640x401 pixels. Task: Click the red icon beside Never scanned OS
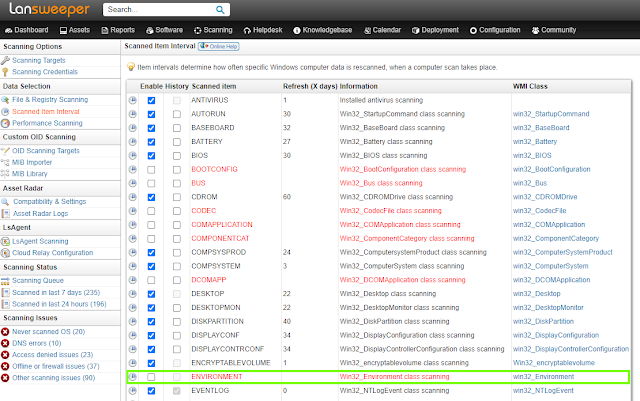pyautogui.click(x=5, y=332)
